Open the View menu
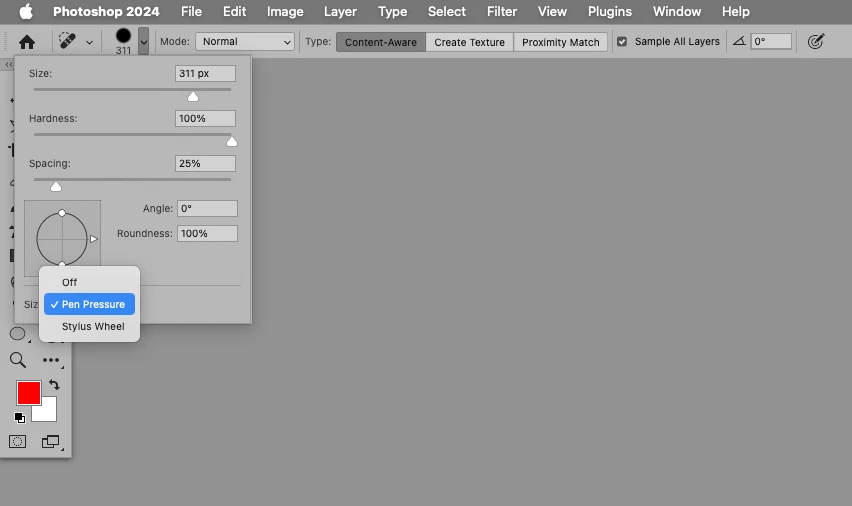The width and height of the screenshot is (852, 506). point(552,11)
